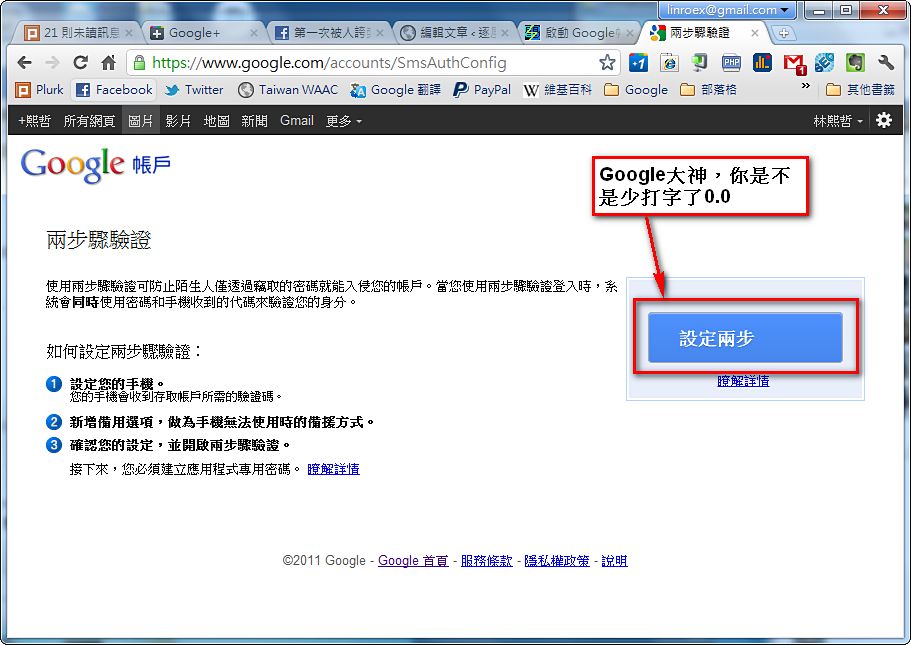Reload the current page
This screenshot has width=911, height=645.
[81, 63]
